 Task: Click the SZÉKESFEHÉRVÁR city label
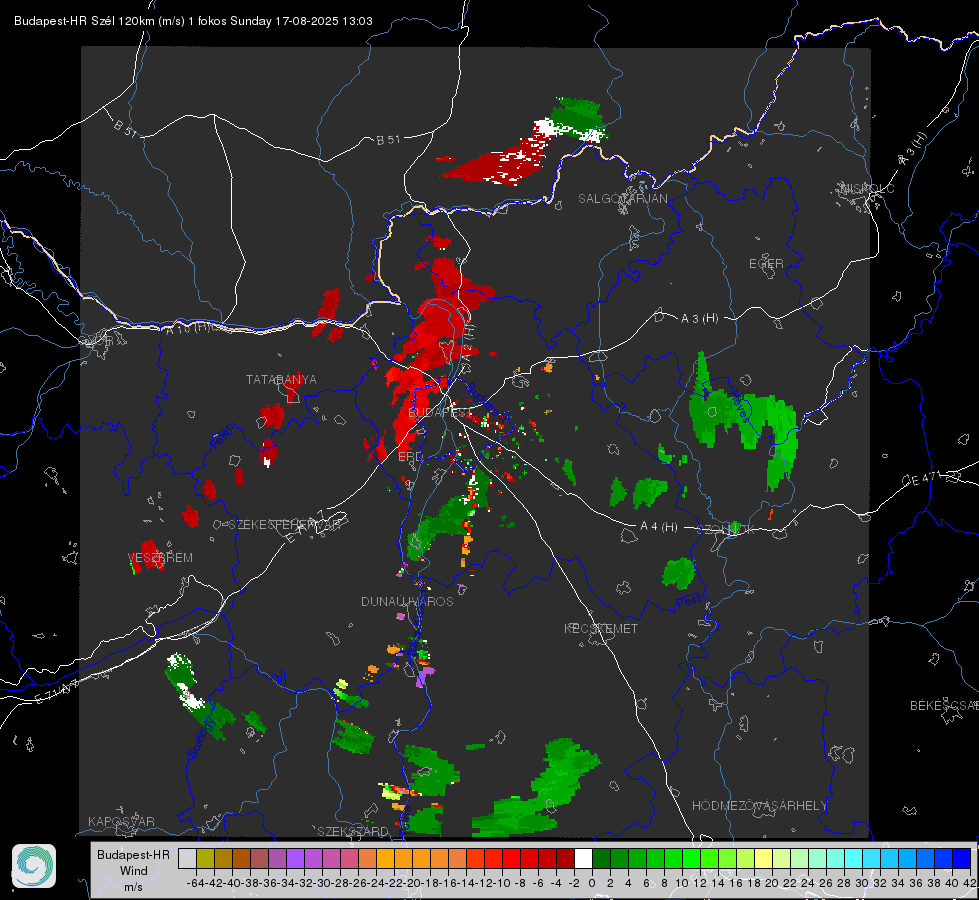[286, 525]
